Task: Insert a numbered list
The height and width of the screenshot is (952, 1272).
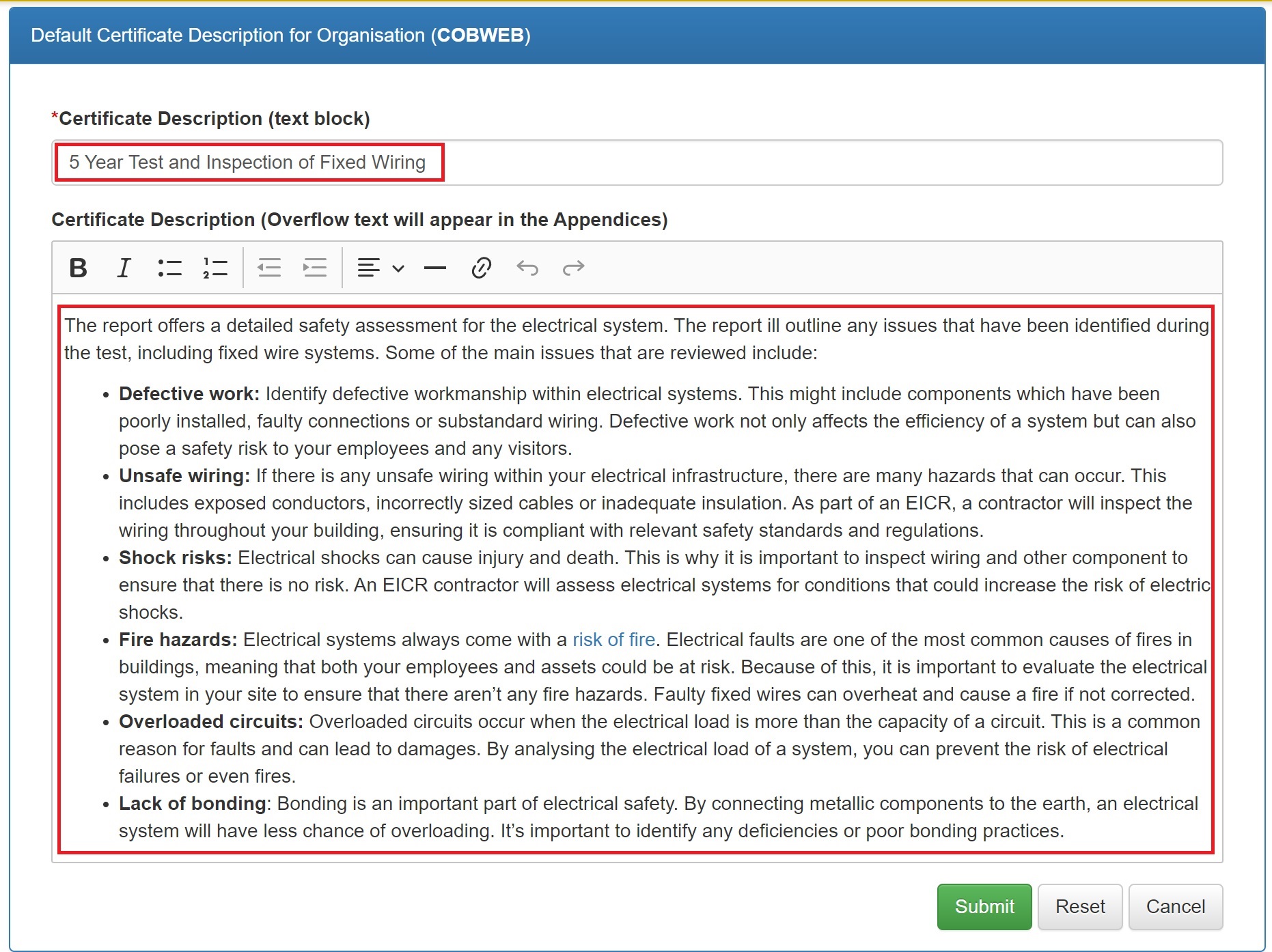Action: tap(215, 268)
